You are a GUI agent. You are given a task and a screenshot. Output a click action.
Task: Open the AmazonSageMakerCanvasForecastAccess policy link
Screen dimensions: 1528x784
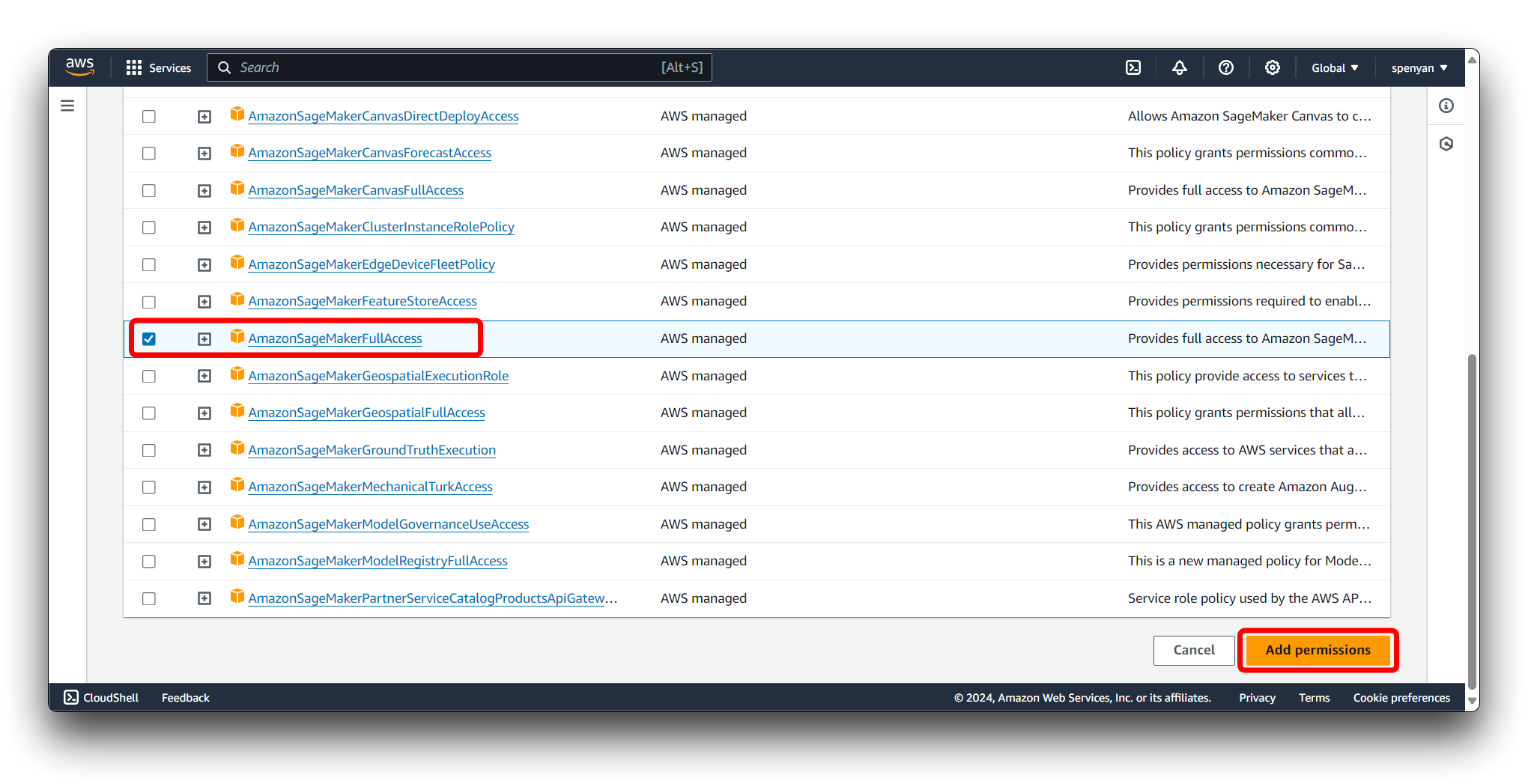point(369,153)
